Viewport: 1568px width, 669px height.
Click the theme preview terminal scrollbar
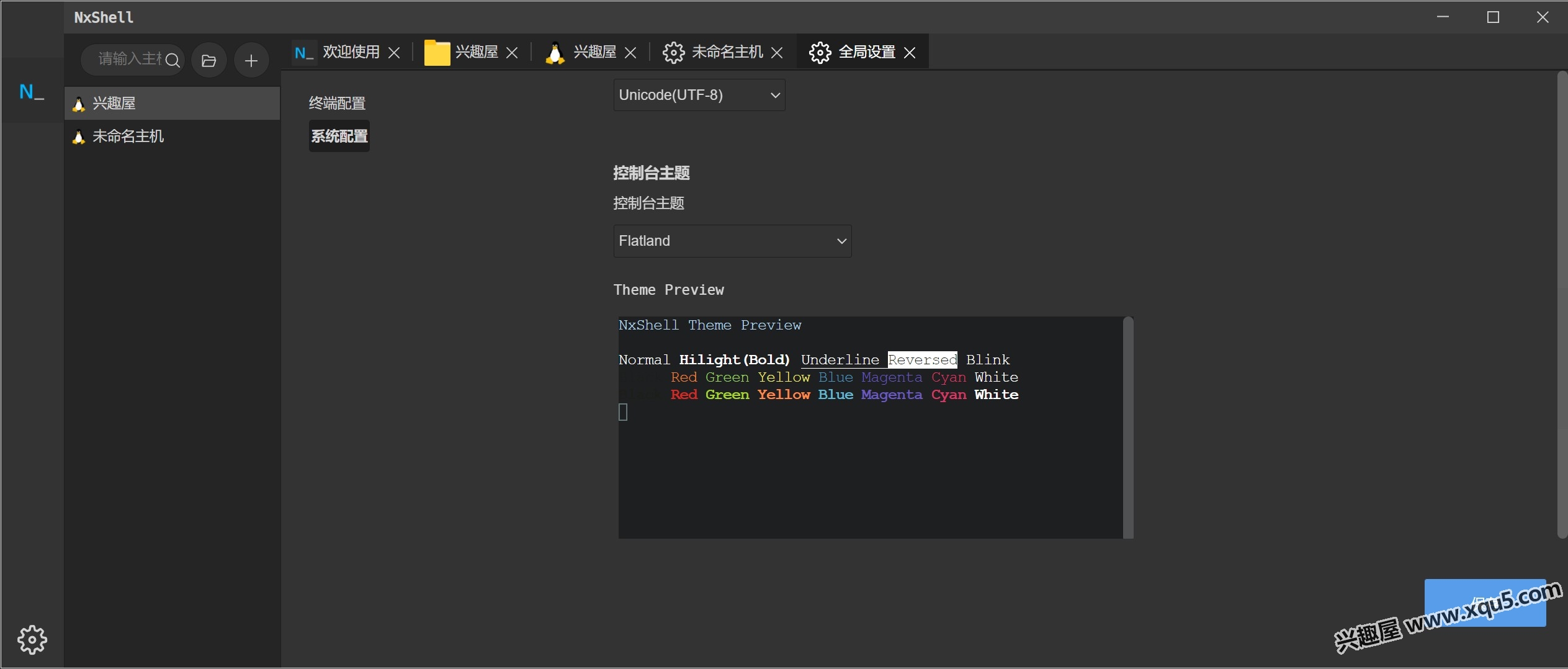[x=1128, y=427]
